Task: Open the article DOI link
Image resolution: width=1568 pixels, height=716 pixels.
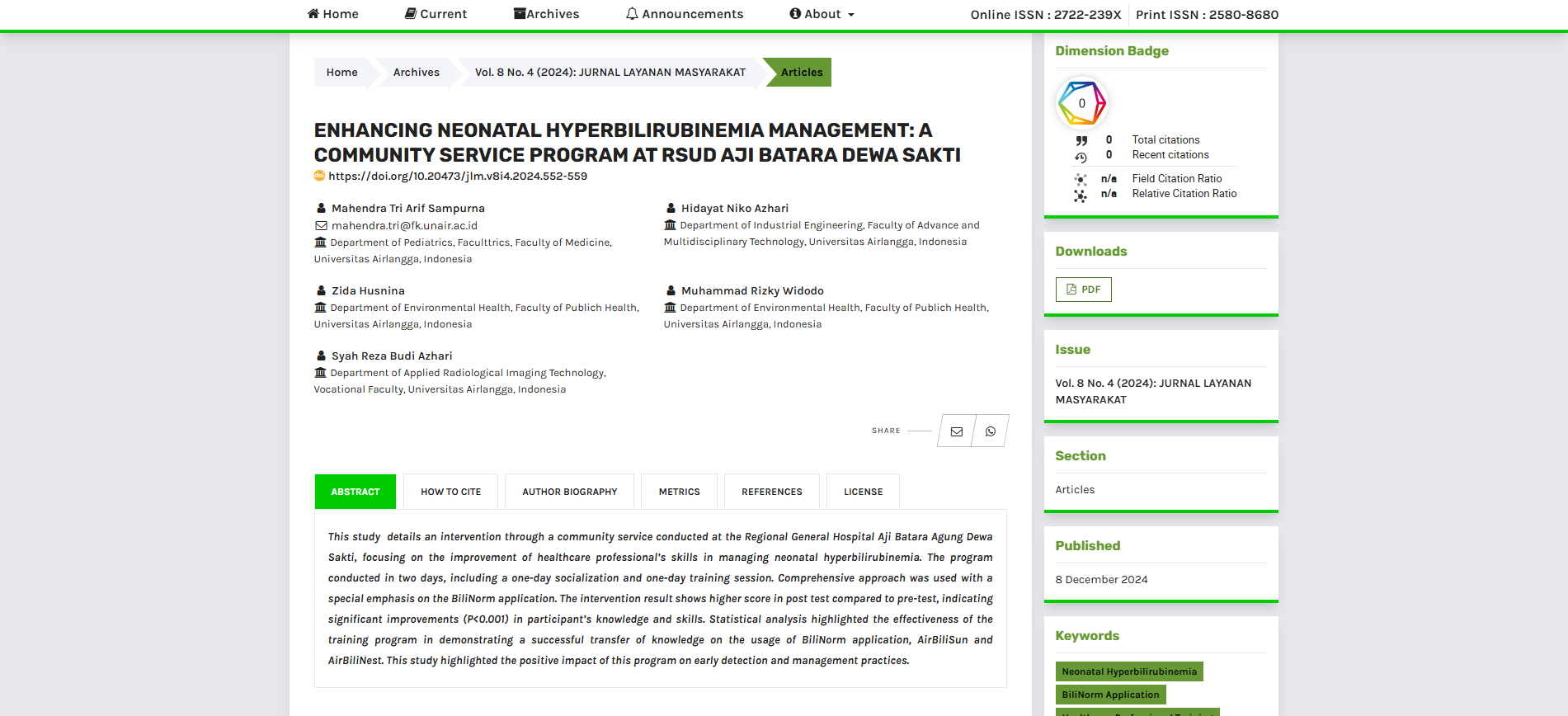Action: [x=458, y=176]
